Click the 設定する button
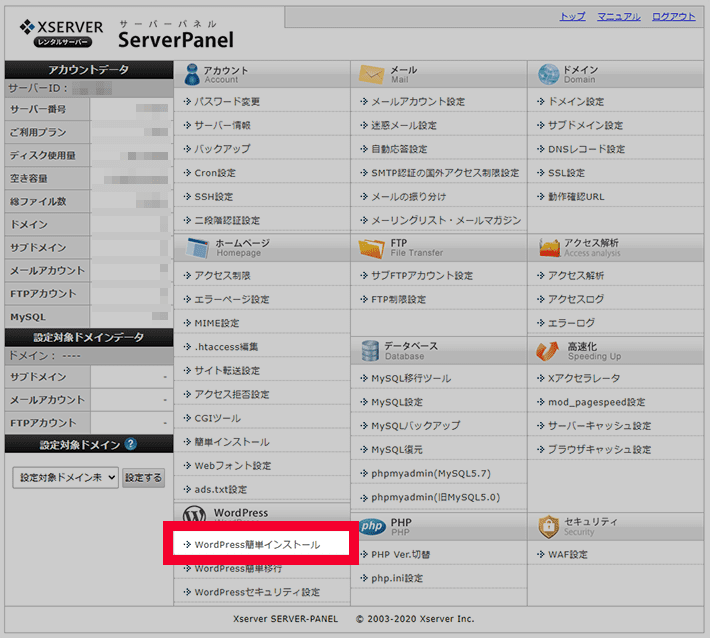Viewport: 710px width, 638px height. pyautogui.click(x=143, y=478)
